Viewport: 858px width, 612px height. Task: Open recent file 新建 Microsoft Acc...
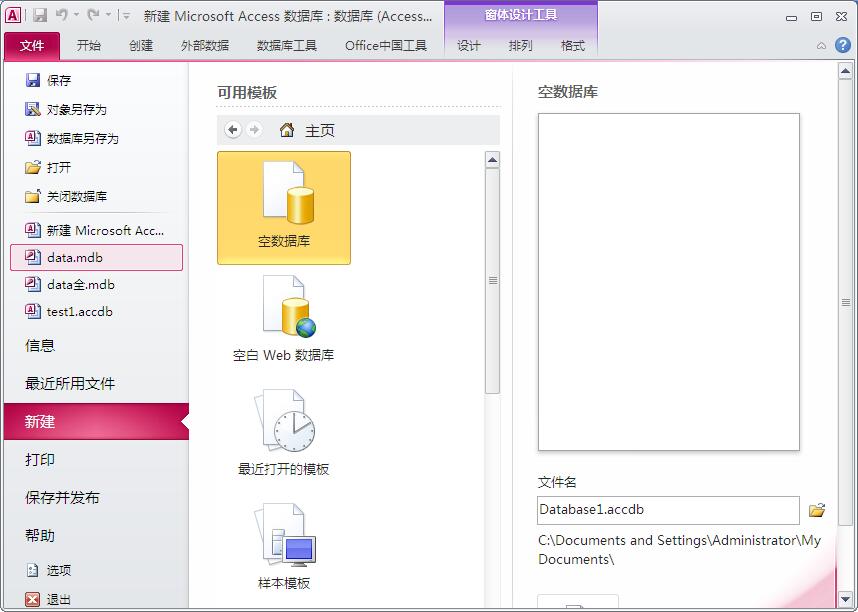95,230
